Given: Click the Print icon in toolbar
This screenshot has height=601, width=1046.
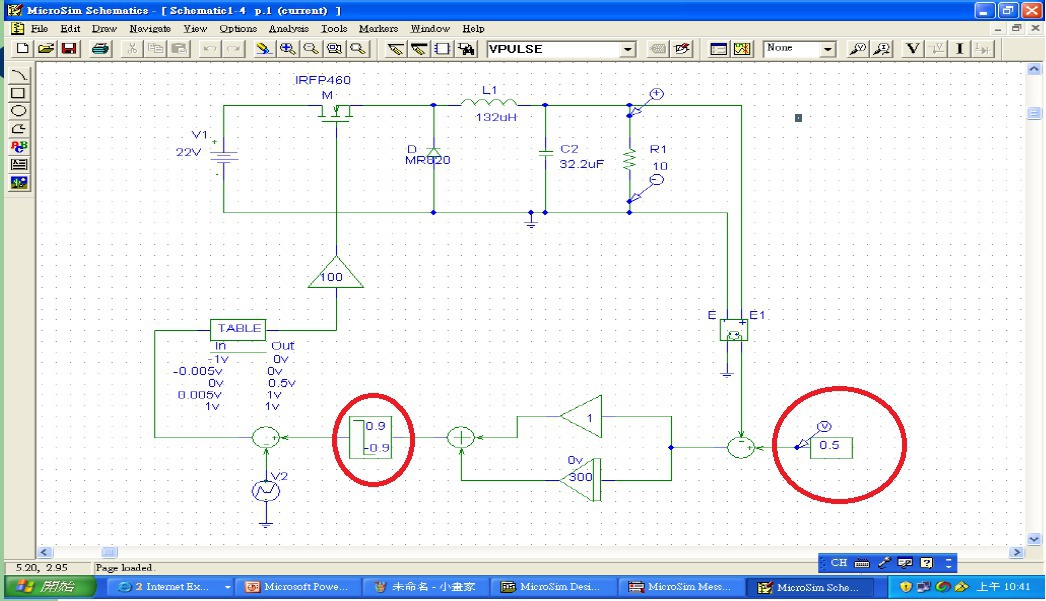Looking at the screenshot, I should point(100,49).
